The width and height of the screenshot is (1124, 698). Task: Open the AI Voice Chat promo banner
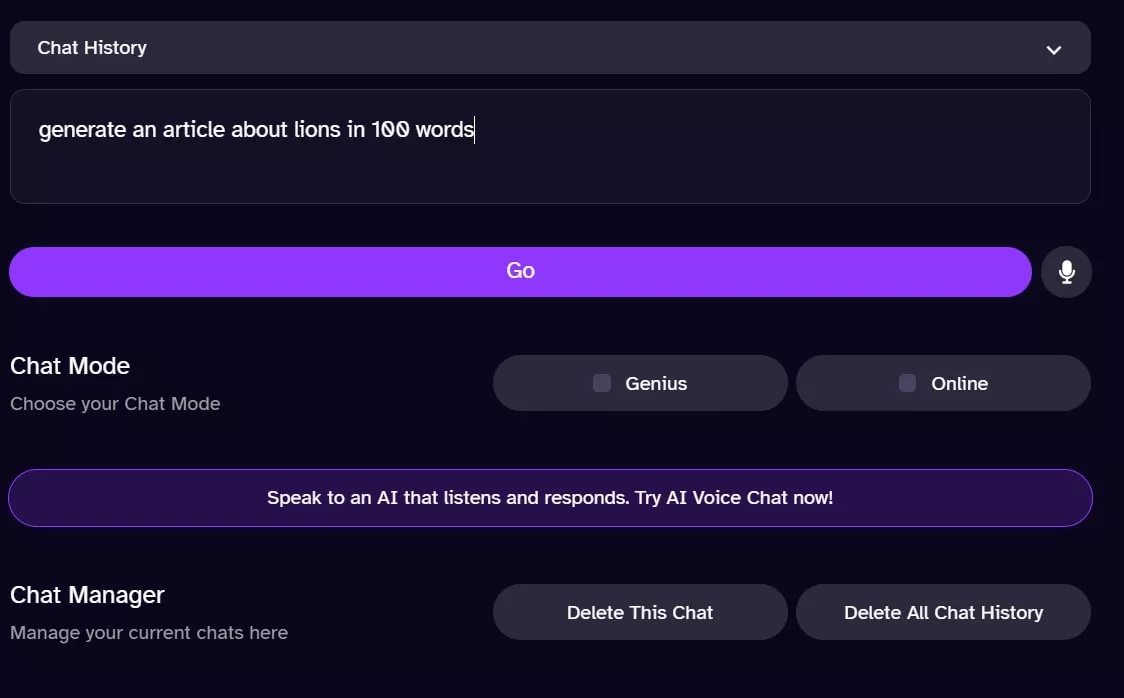[550, 498]
